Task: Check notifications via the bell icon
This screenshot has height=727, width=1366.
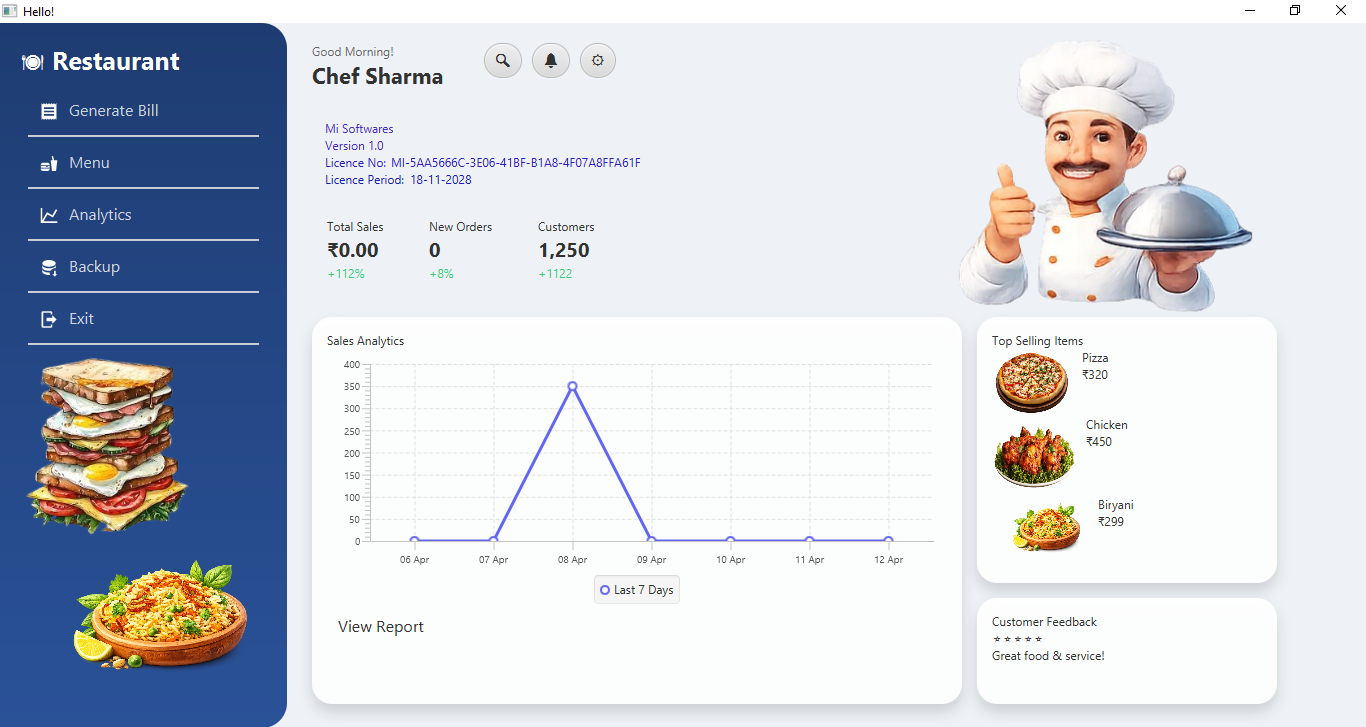Action: 550,60
